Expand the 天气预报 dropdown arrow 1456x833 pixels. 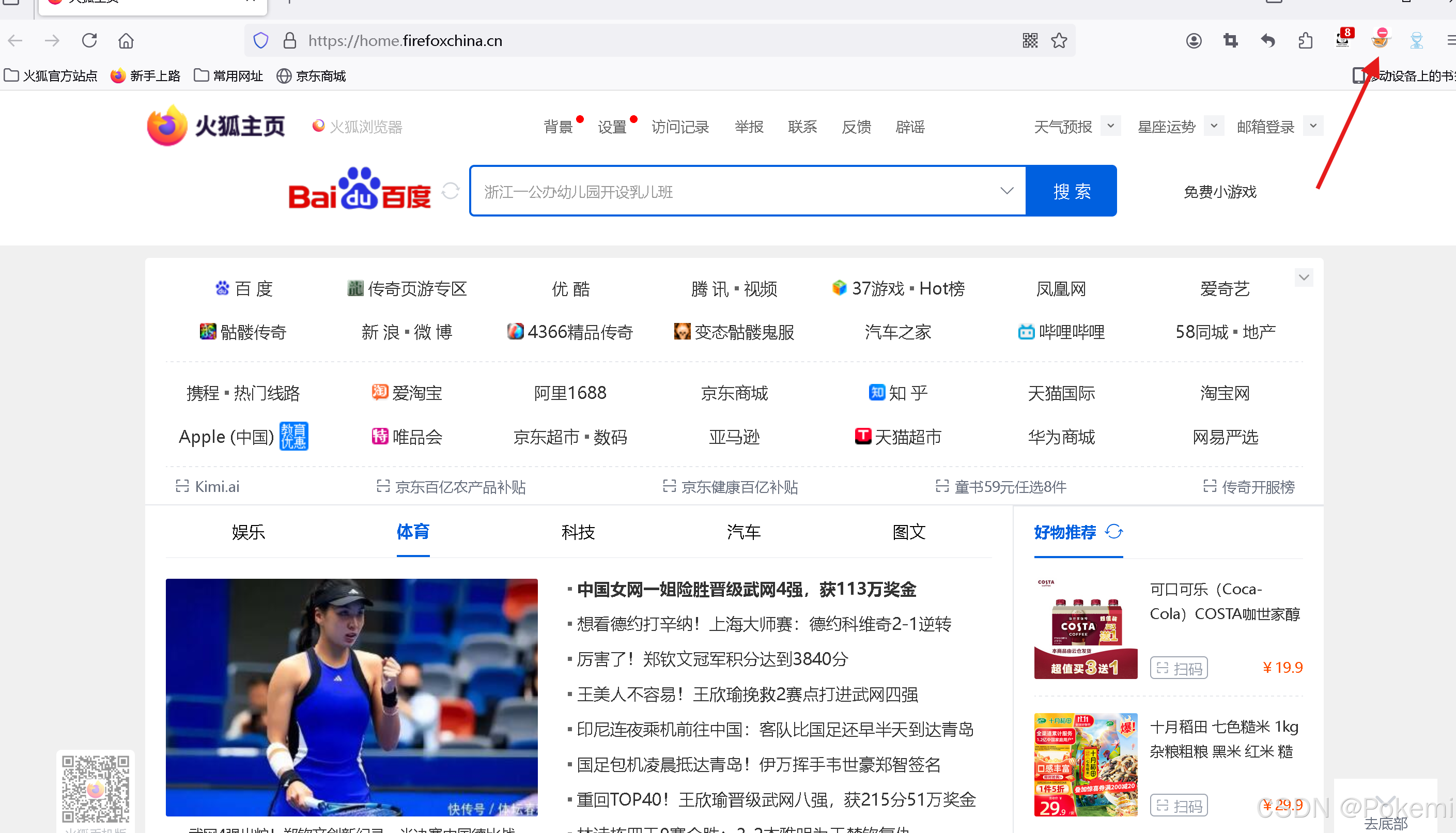(x=1110, y=126)
